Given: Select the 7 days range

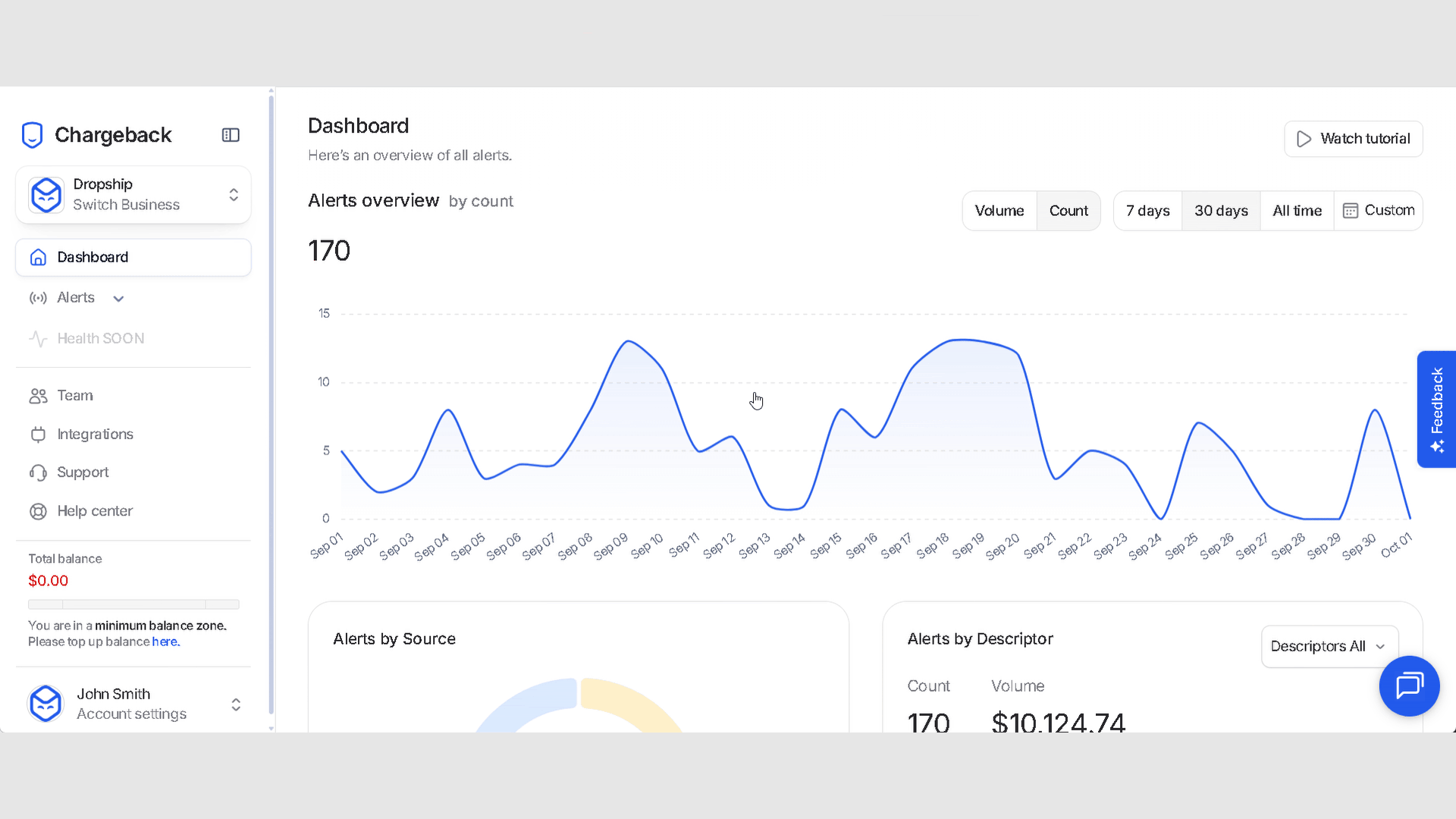Looking at the screenshot, I should pyautogui.click(x=1147, y=211).
